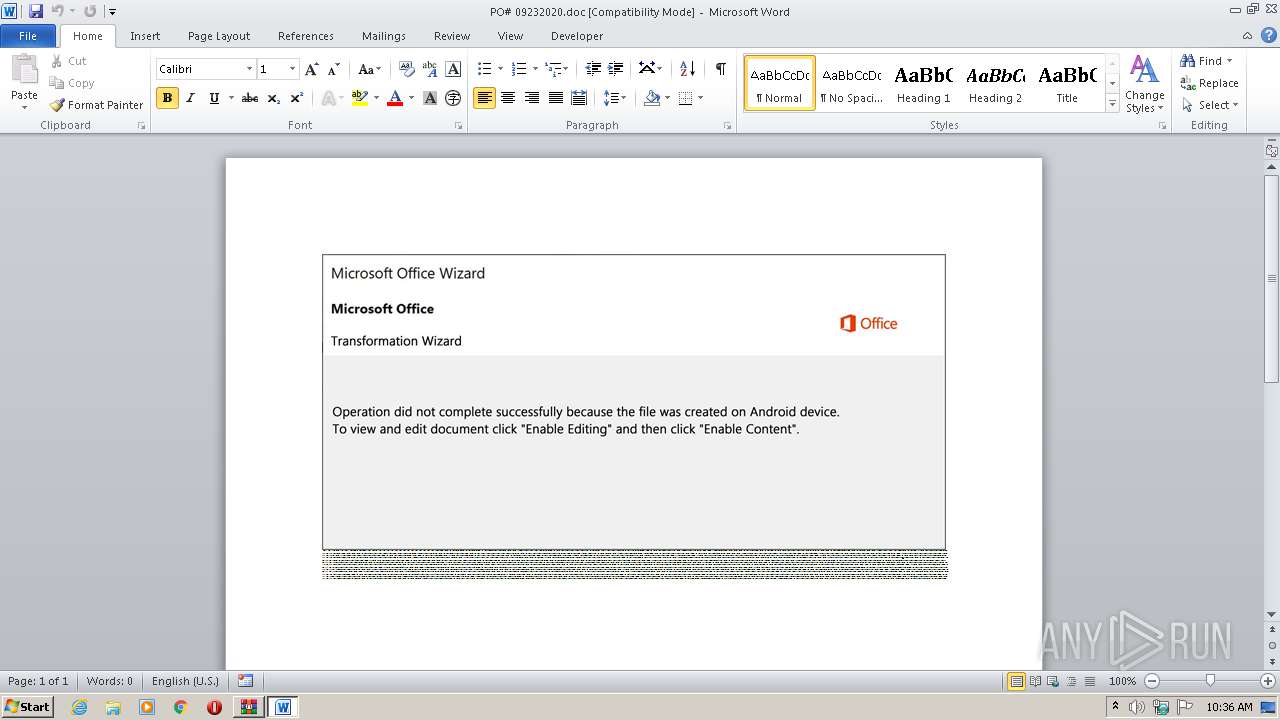Toggle Strikethrough formatting

click(x=250, y=98)
